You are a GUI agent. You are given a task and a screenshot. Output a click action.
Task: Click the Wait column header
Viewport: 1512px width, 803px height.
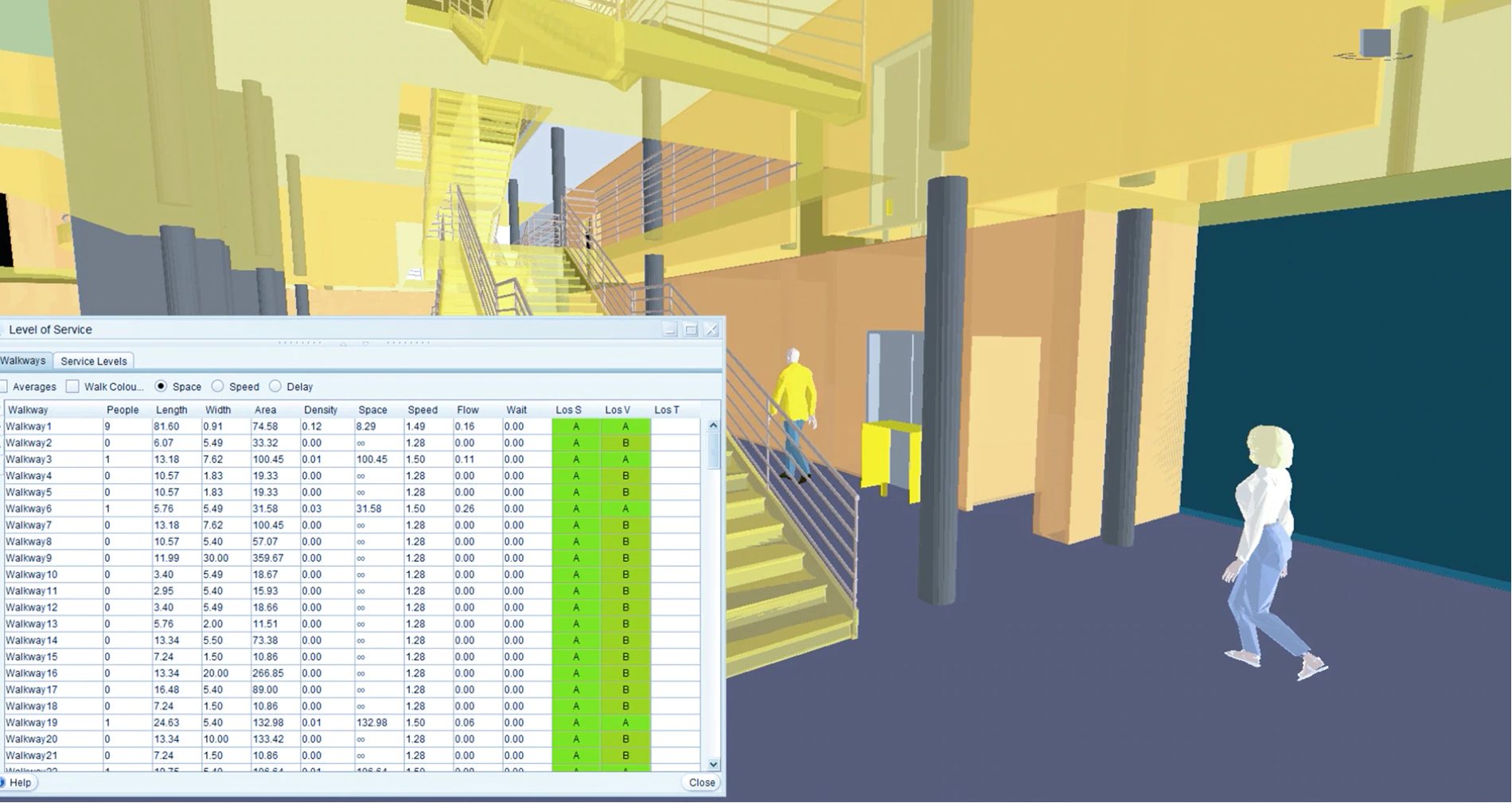coord(527,410)
